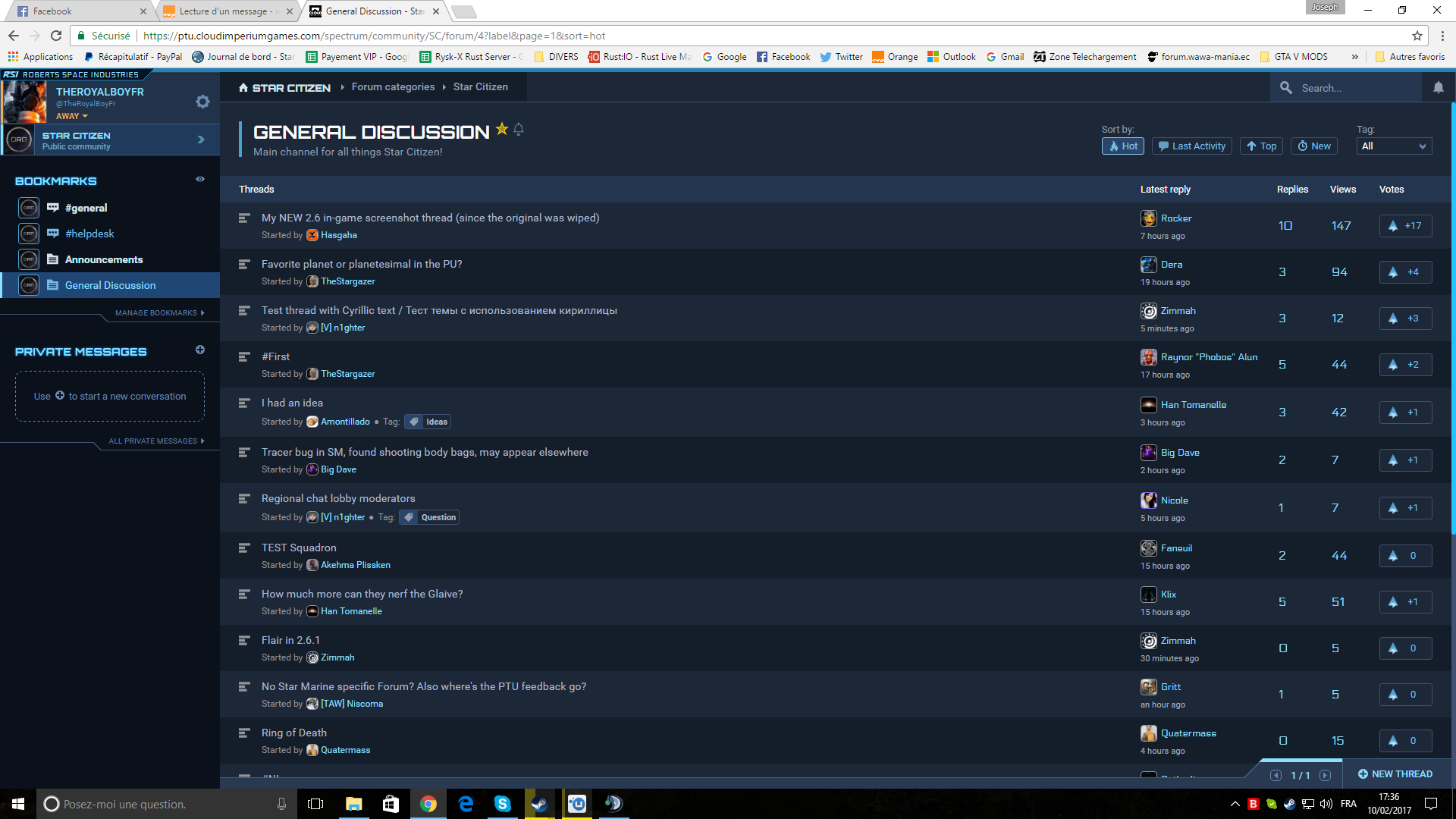
Task: Click the search magnifier icon
Action: click(x=1286, y=88)
